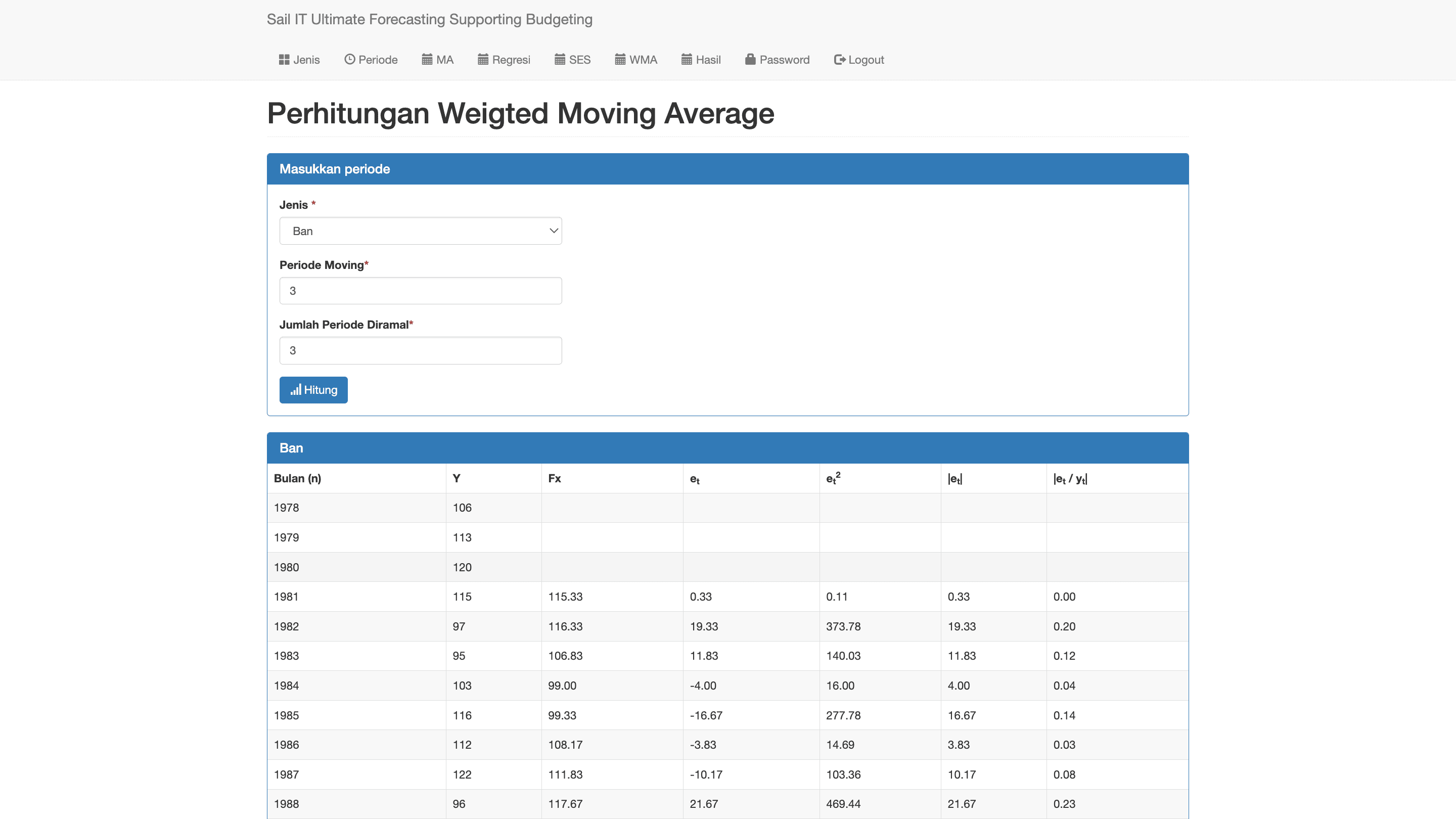The height and width of the screenshot is (819, 1456).
Task: Open the Jenis dropdown showing Ban
Action: pyautogui.click(x=421, y=231)
